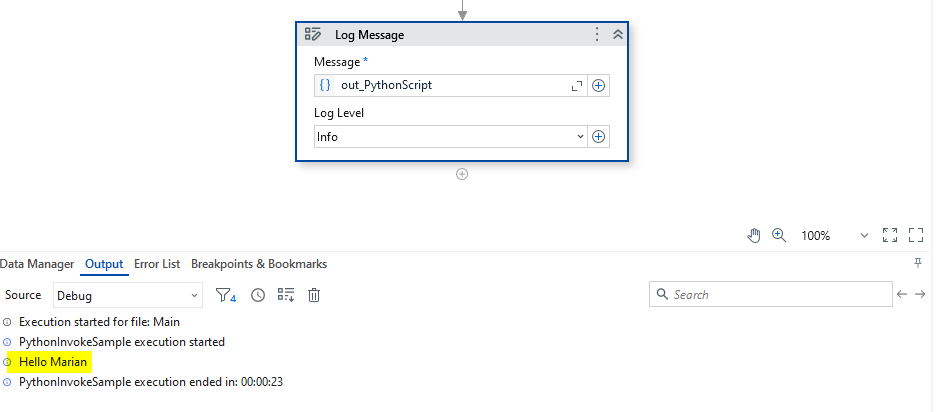Open the Data Manager tab
The width and height of the screenshot is (945, 412).
37,264
